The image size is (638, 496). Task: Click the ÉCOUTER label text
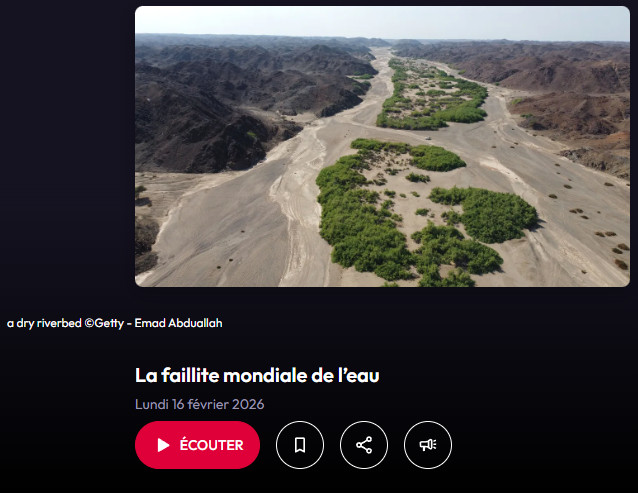click(x=211, y=445)
